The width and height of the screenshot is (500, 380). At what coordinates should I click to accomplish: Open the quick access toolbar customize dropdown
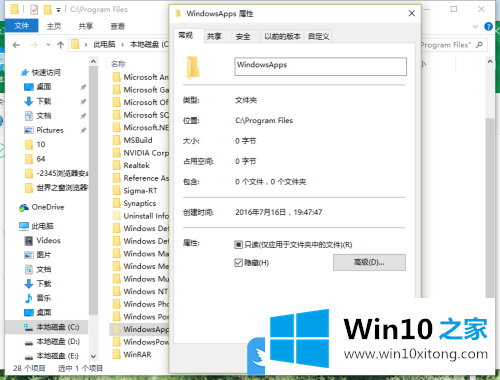[x=59, y=10]
